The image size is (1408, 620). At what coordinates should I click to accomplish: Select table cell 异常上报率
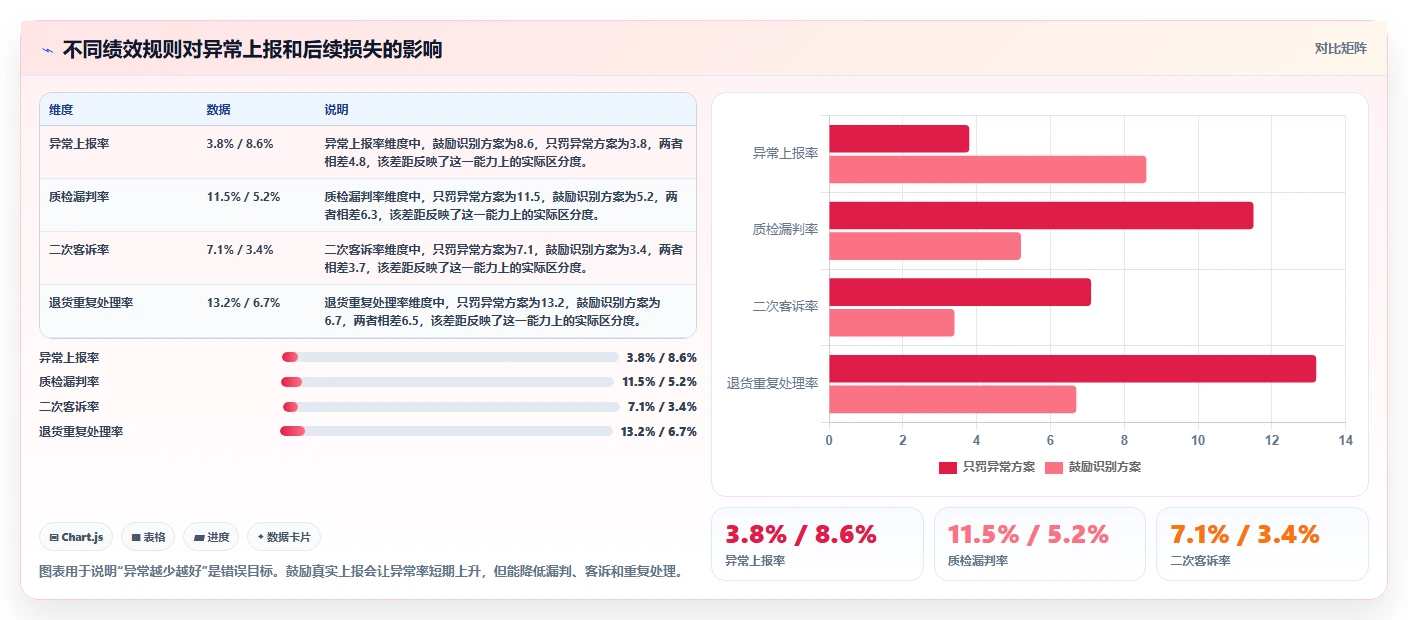click(79, 144)
